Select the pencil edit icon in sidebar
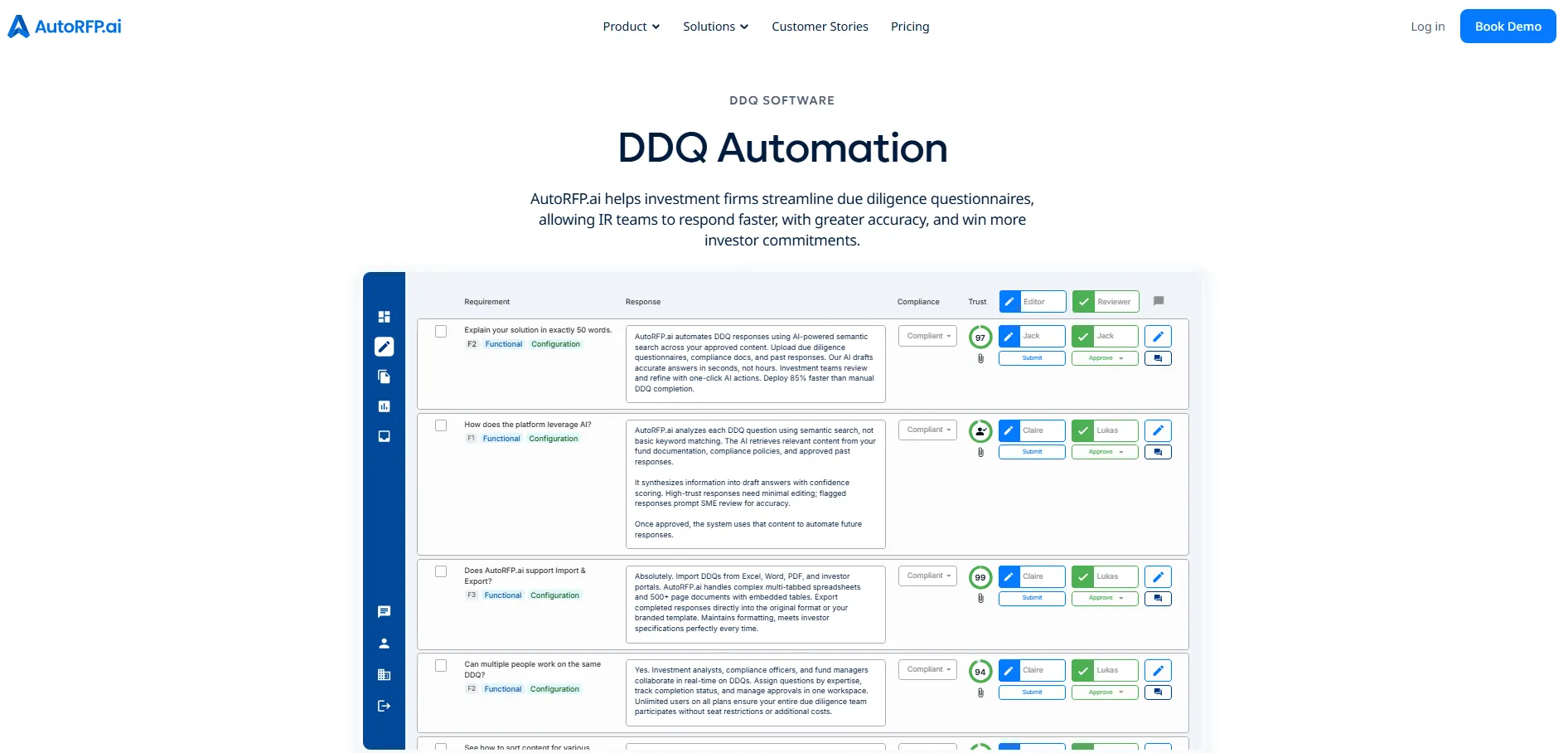This screenshot has width=1568, height=753. pyautogui.click(x=384, y=347)
